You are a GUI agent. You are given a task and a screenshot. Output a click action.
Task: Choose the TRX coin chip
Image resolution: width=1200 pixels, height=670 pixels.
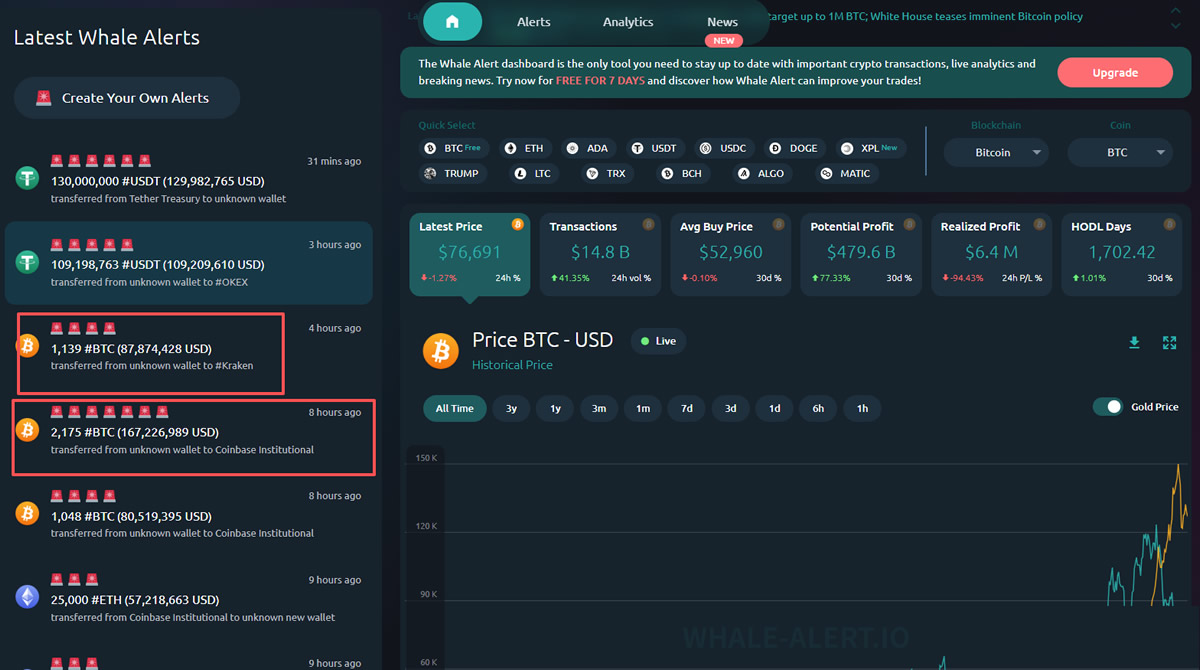click(x=607, y=173)
